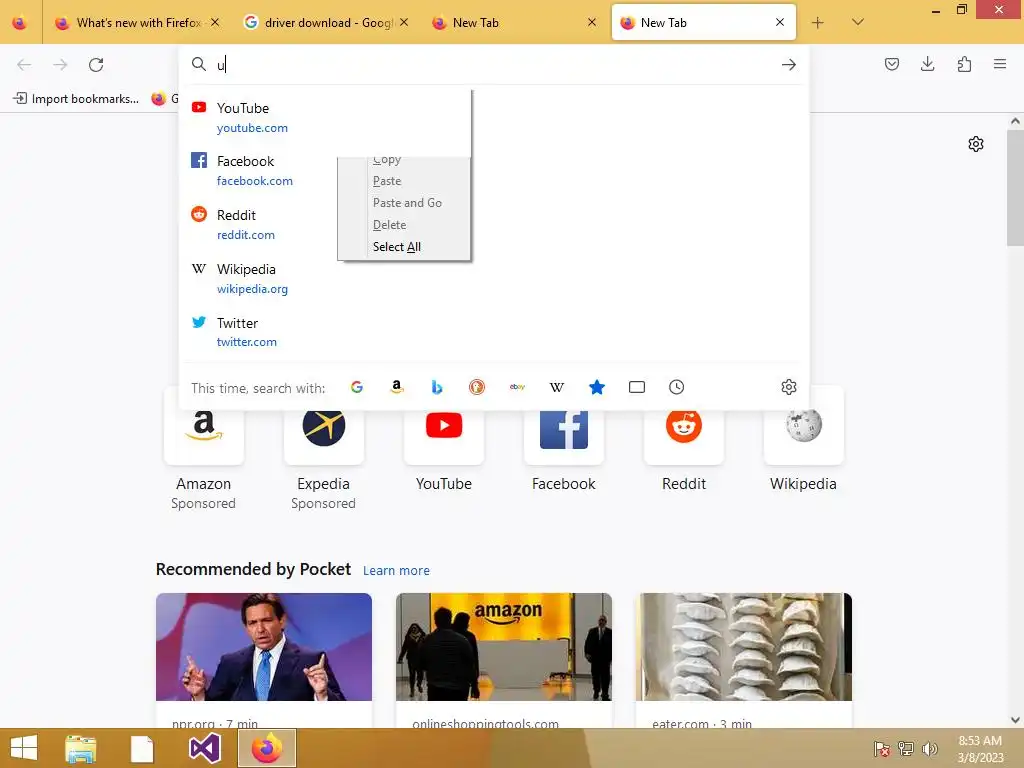Open the Downloads panel
The width and height of the screenshot is (1024, 768).
[927, 64]
